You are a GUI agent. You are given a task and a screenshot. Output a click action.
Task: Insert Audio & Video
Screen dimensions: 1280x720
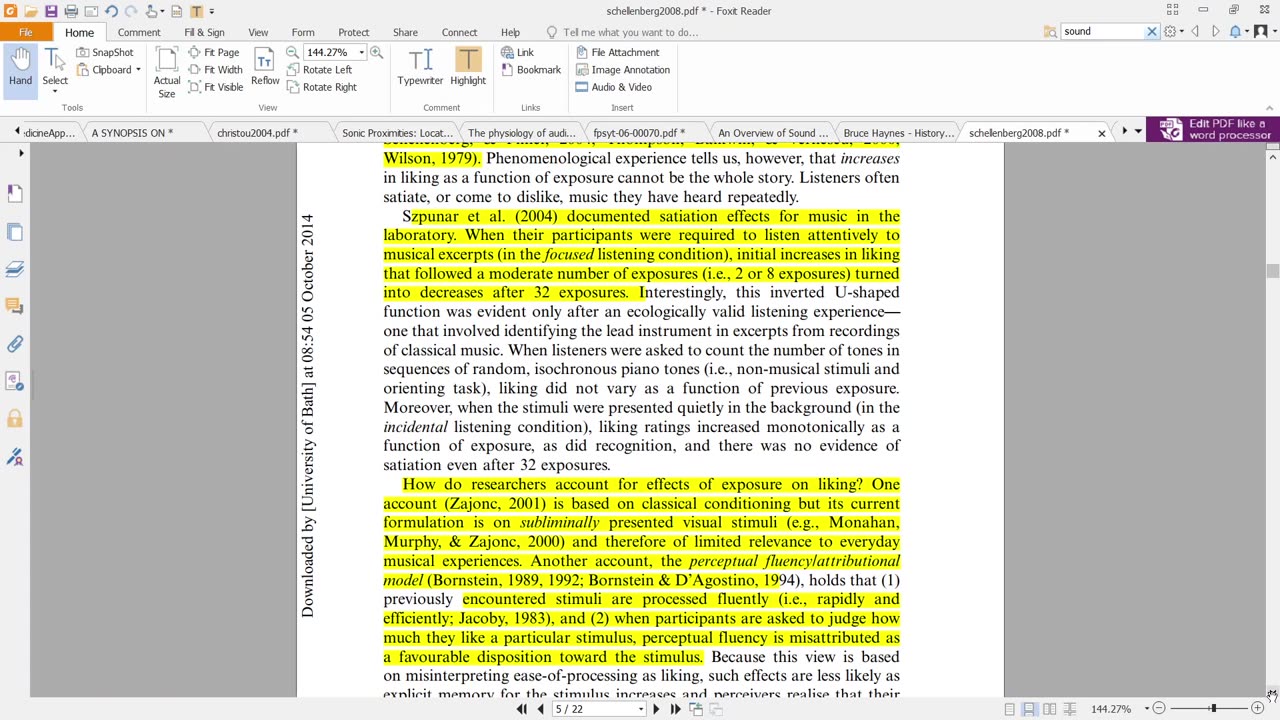coord(614,87)
